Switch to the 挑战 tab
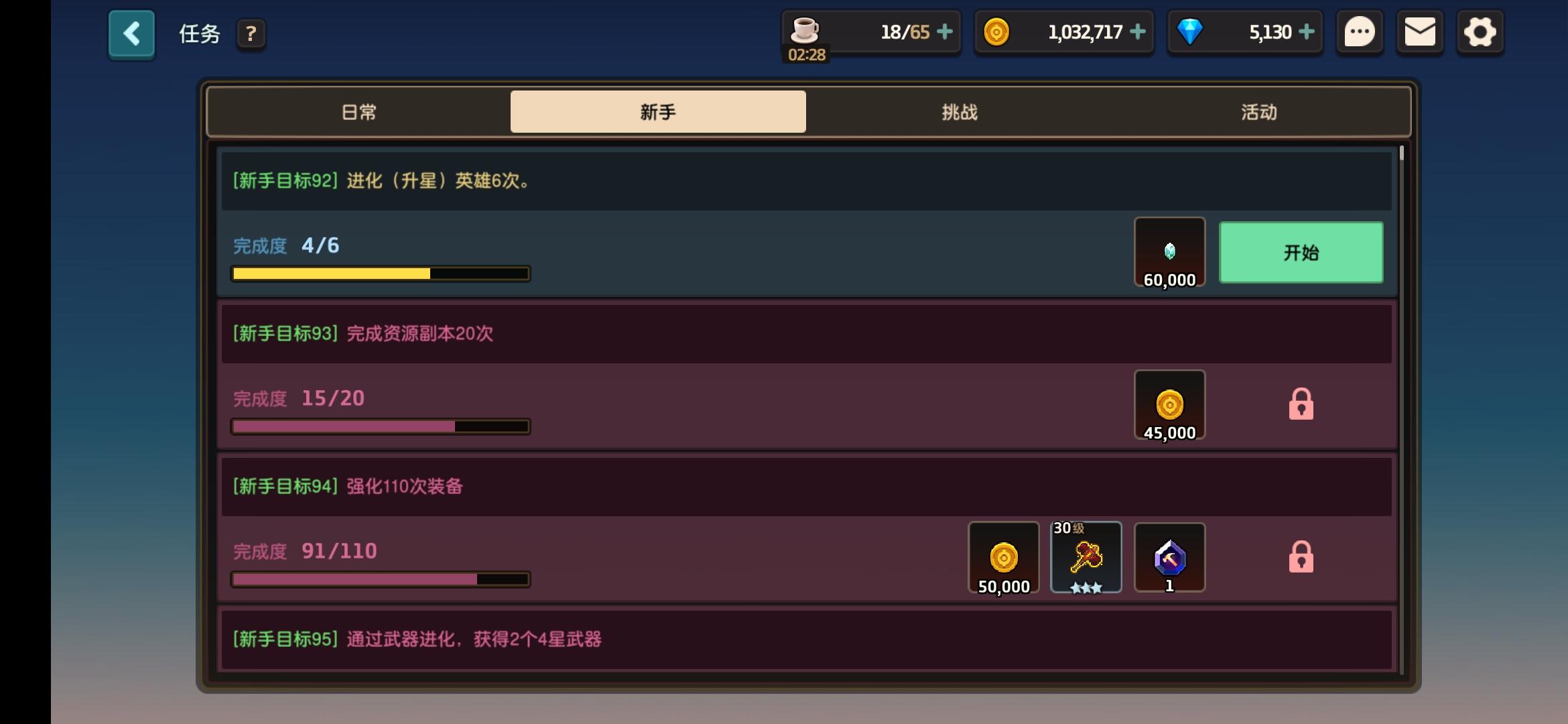This screenshot has height=724, width=1568. [960, 112]
